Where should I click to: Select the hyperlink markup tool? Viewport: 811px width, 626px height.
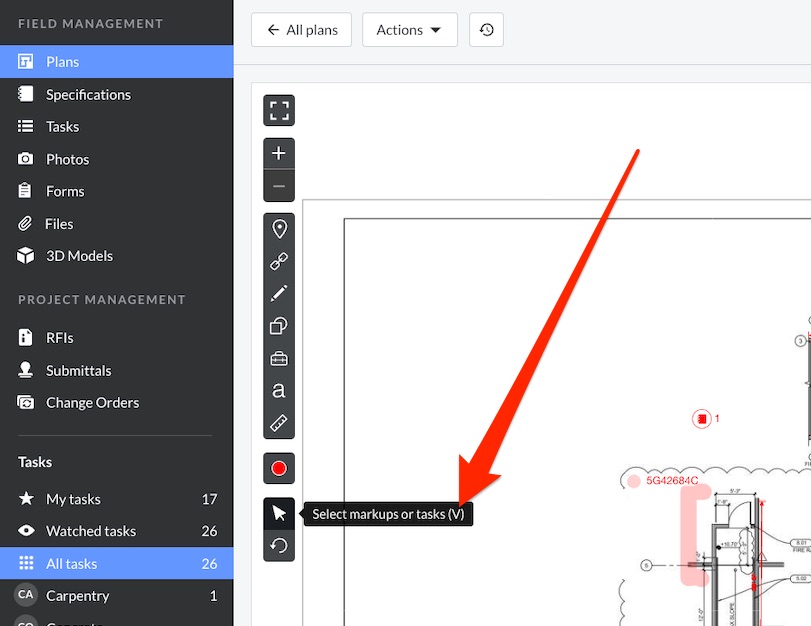(x=279, y=261)
